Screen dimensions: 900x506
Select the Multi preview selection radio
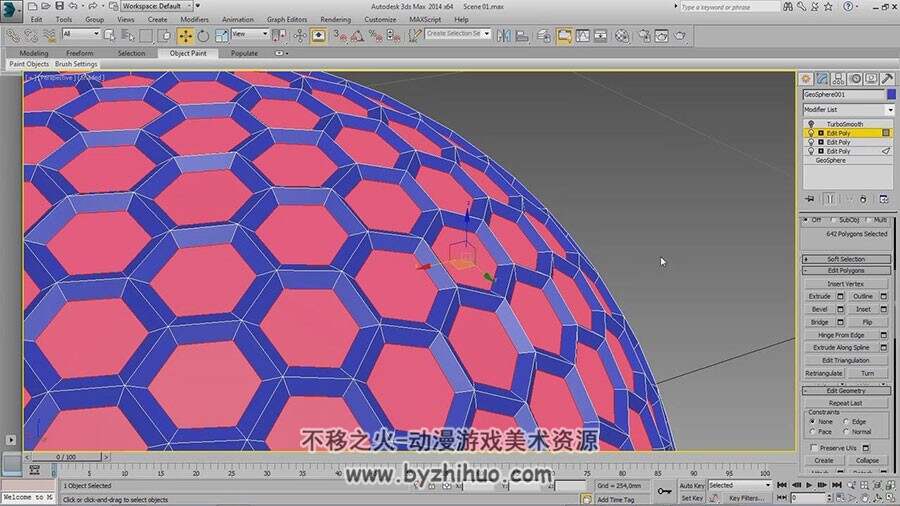868,220
